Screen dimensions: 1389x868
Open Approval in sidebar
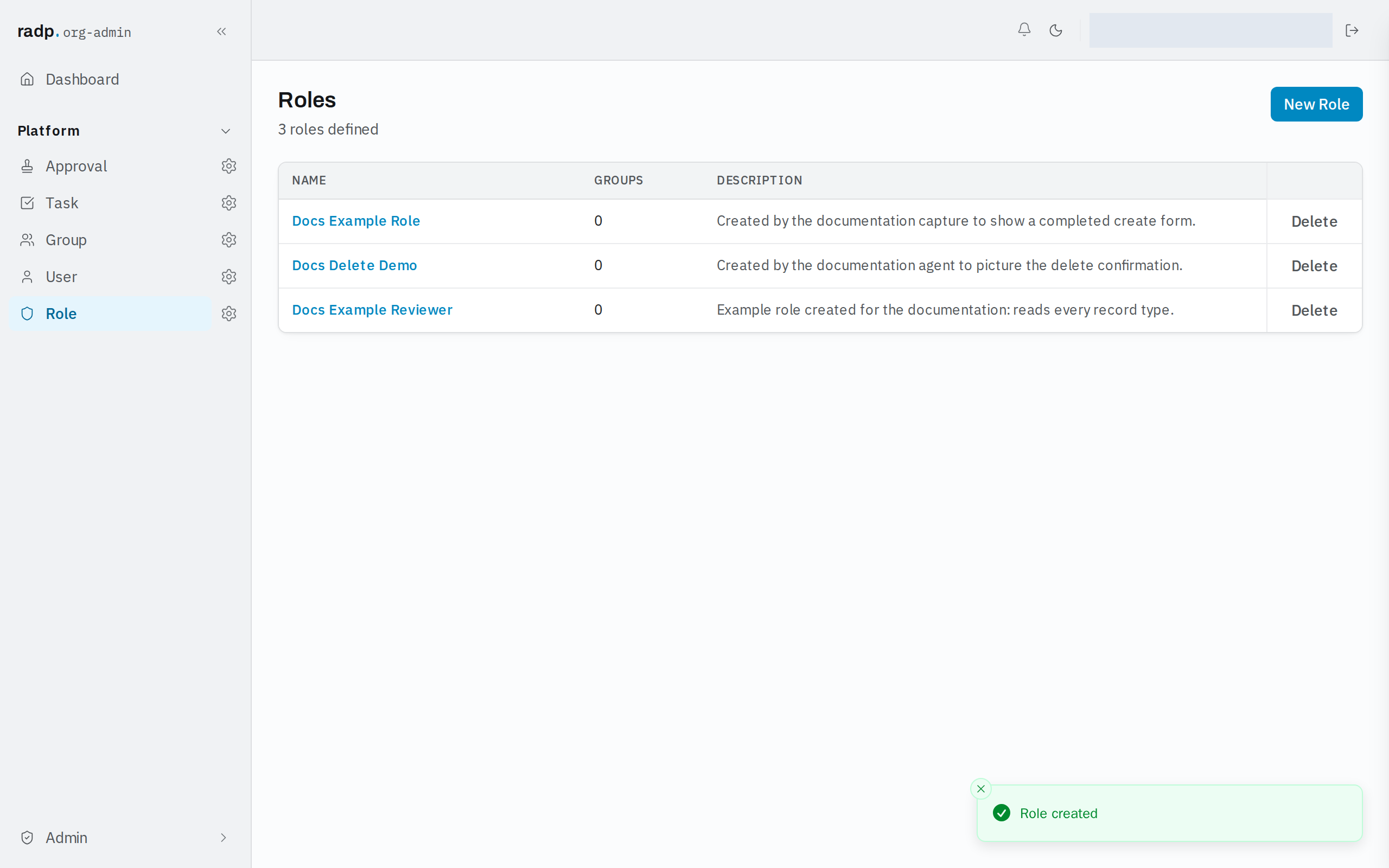[110, 166]
